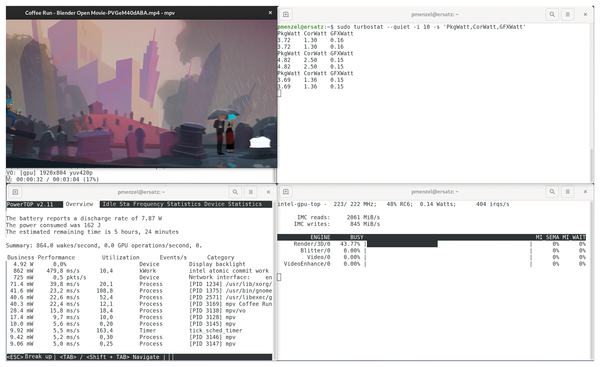Switch to the Device Statistics tab in PowerTOP
Screen dimensions: 600x367
click(x=233, y=204)
